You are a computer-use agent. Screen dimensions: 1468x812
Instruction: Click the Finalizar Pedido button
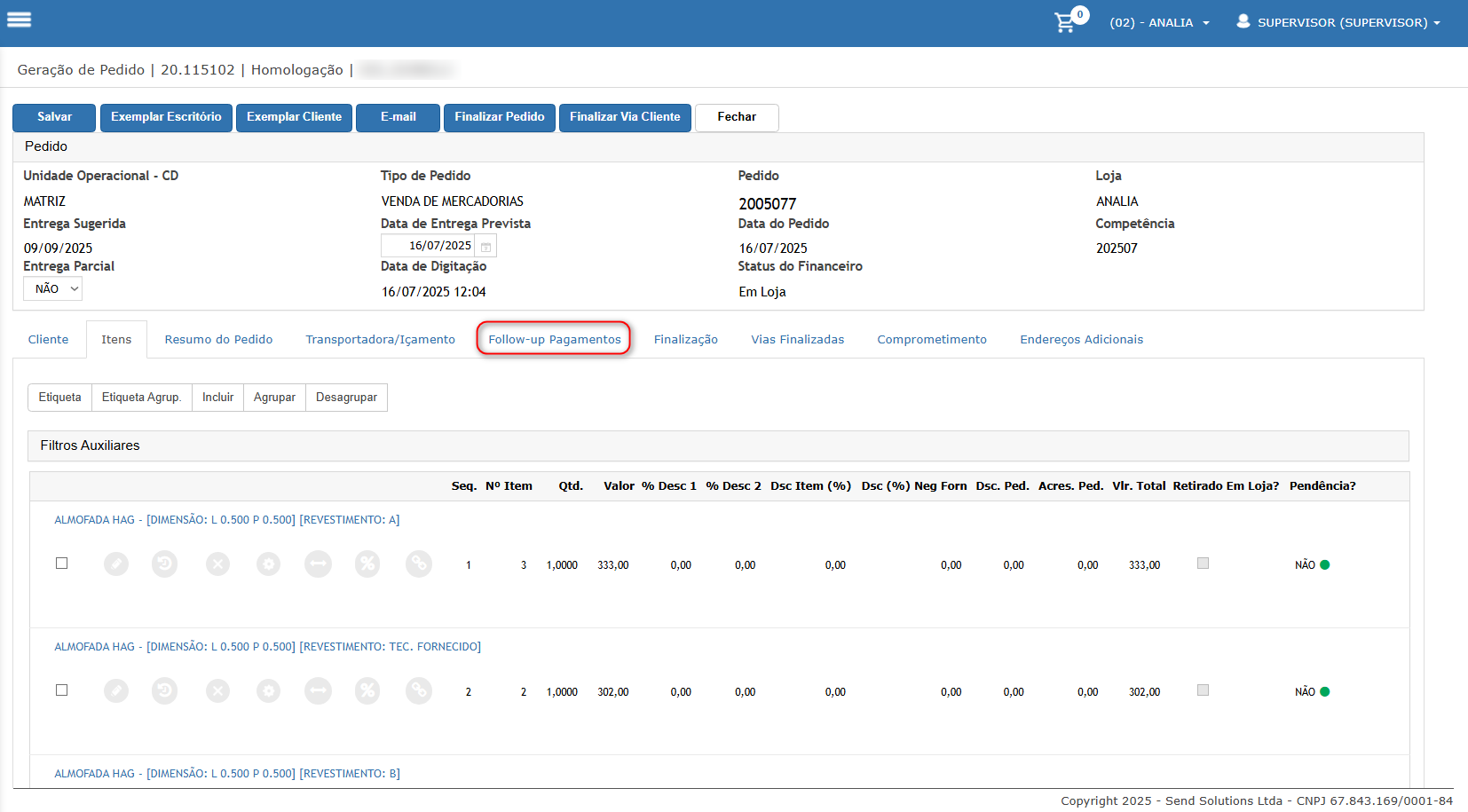(x=500, y=117)
